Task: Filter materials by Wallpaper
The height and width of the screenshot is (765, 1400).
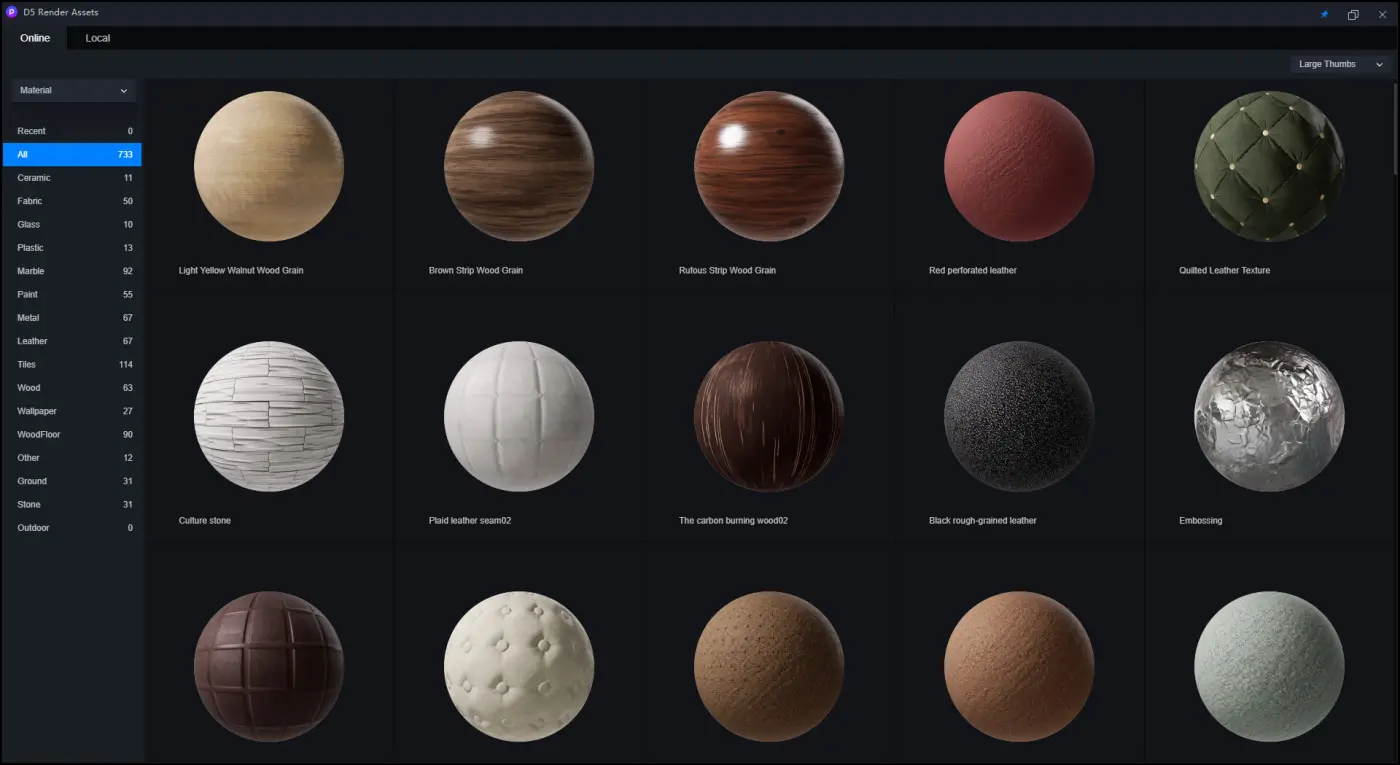Action: pyautogui.click(x=72, y=411)
